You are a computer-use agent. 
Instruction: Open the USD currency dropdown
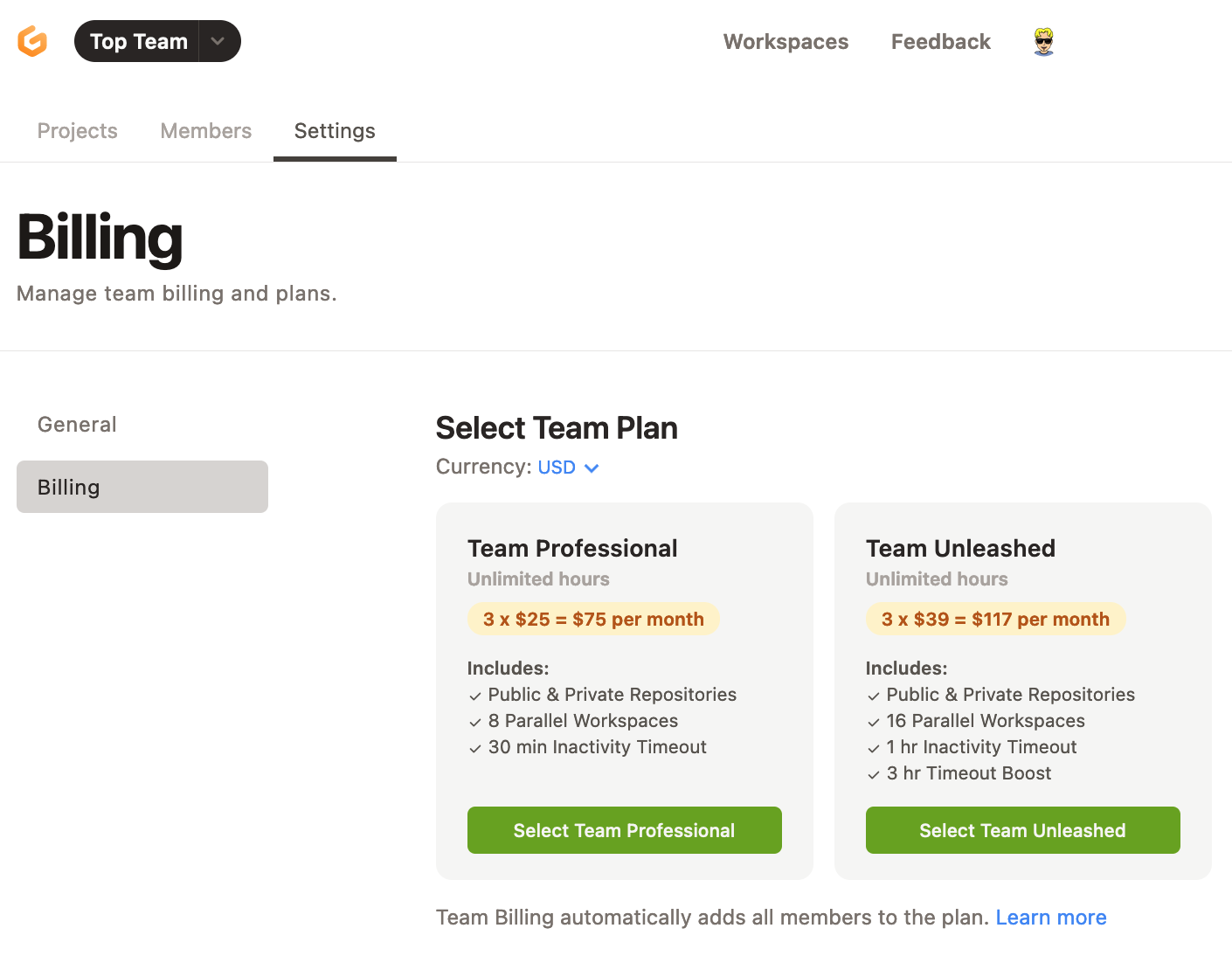[x=568, y=467]
